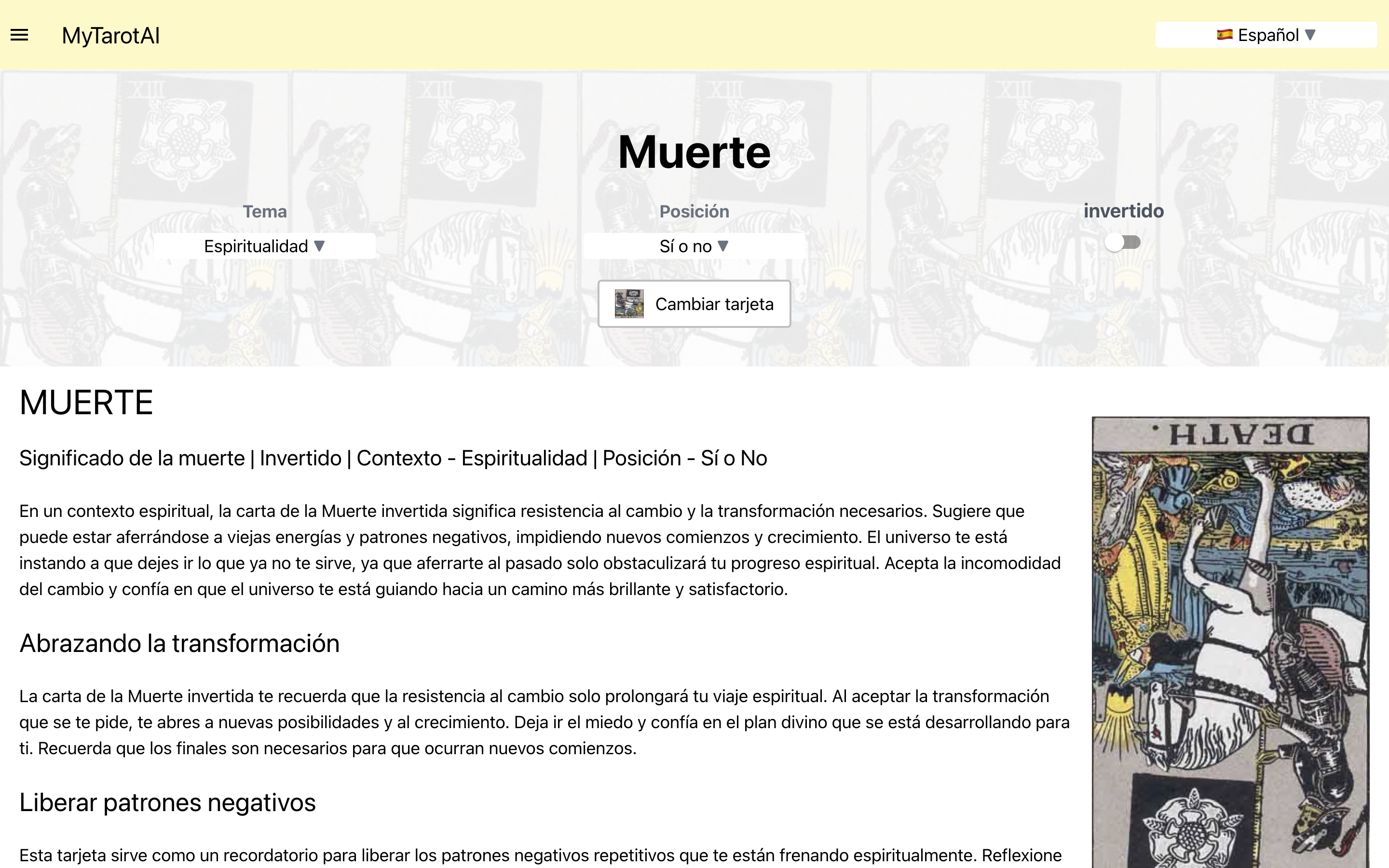Click the invertido label
The height and width of the screenshot is (868, 1389).
1123,211
